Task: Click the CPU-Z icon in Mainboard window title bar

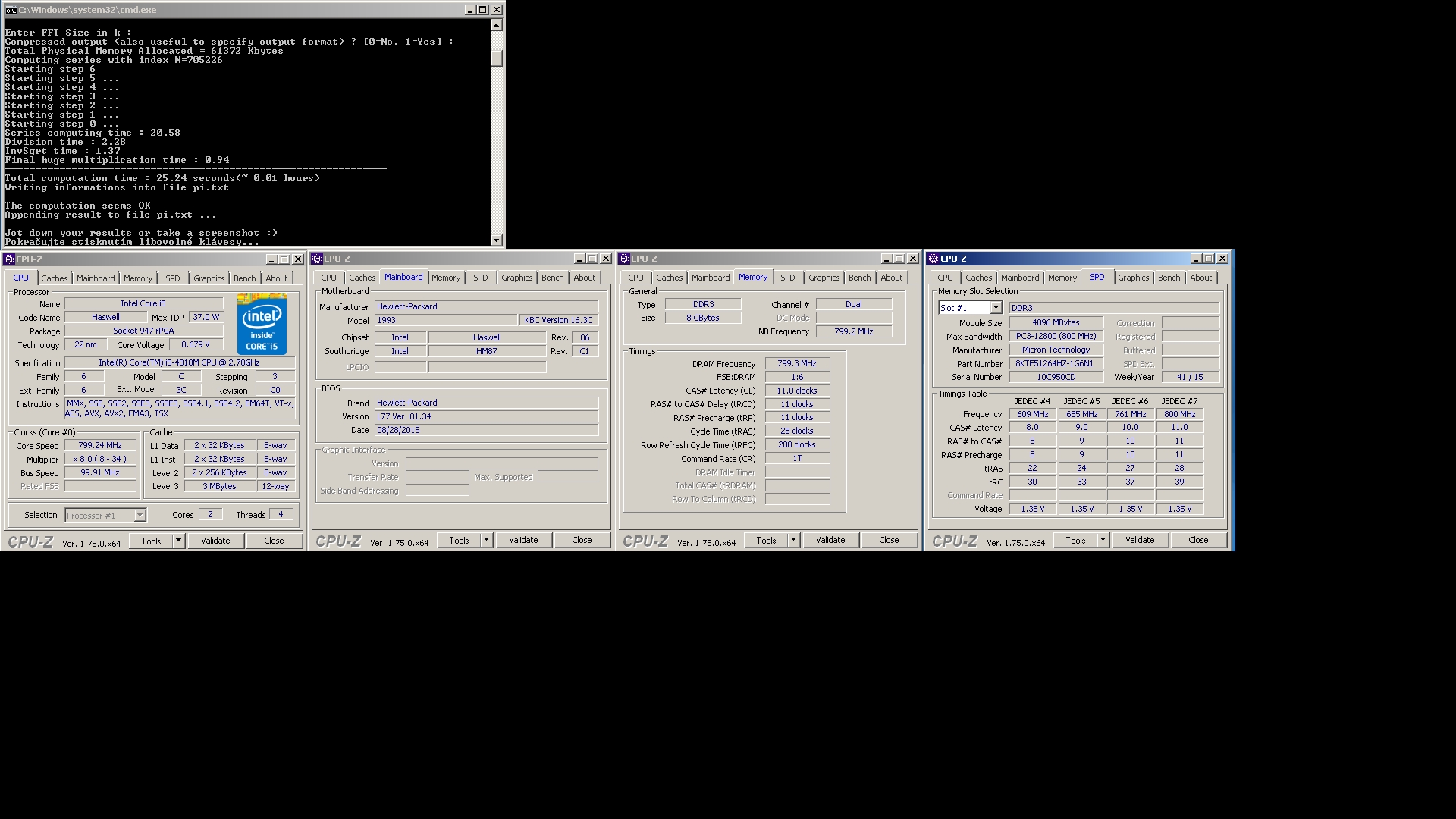Action: pos(317,259)
